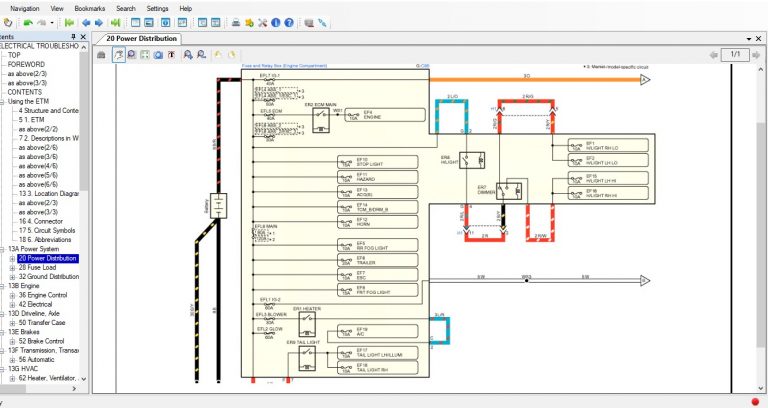Collapse the Using the ETM section
The image size is (768, 408).
tap(2, 101)
